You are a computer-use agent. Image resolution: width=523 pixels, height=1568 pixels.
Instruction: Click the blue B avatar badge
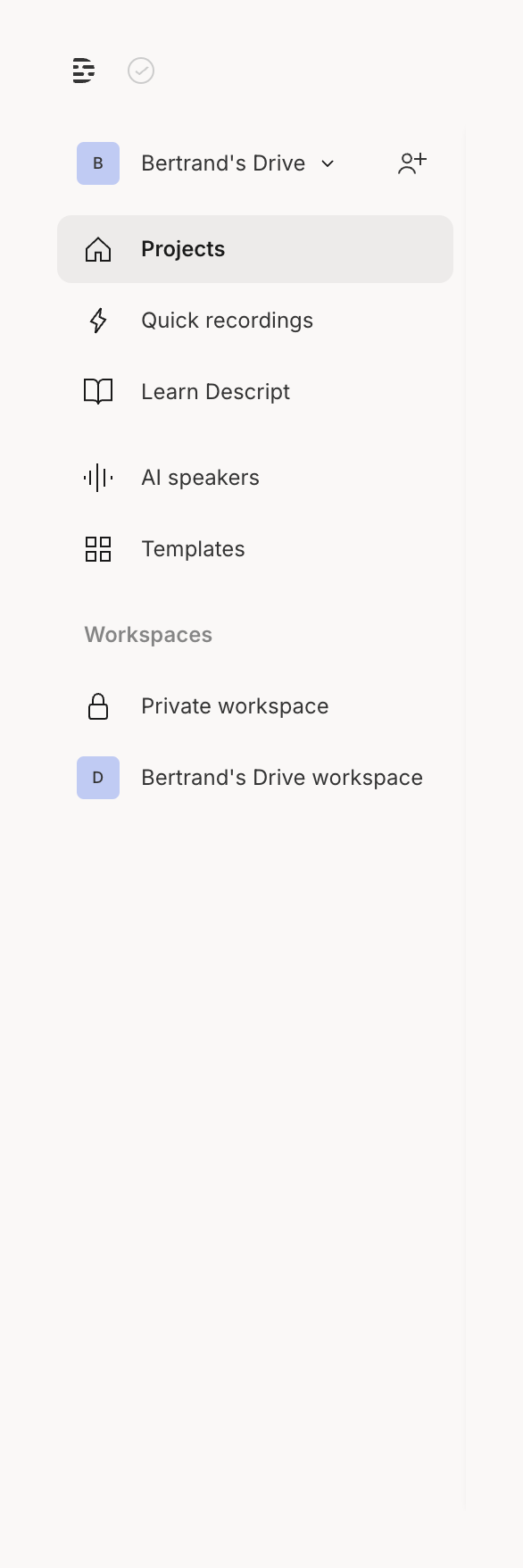click(x=98, y=163)
